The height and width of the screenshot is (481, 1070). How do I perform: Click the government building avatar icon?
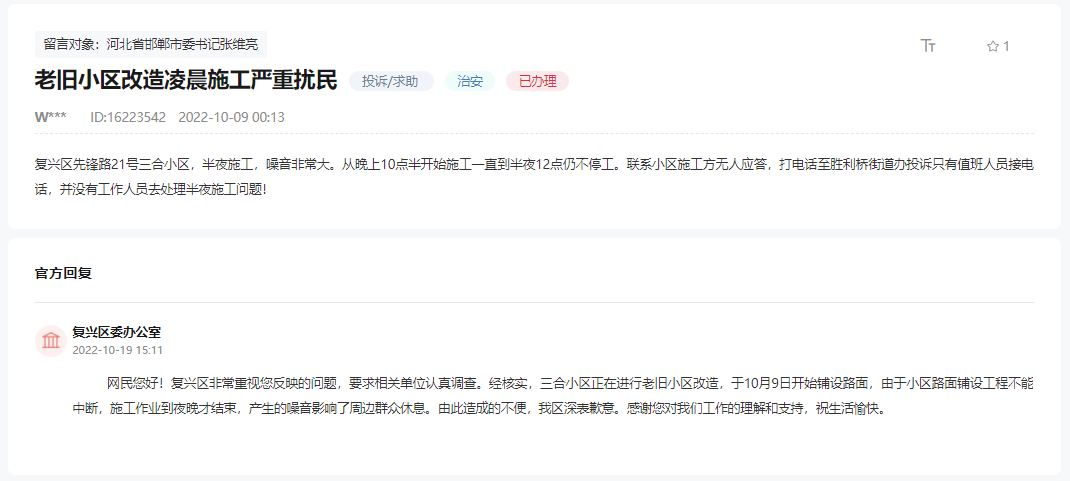coord(50,340)
